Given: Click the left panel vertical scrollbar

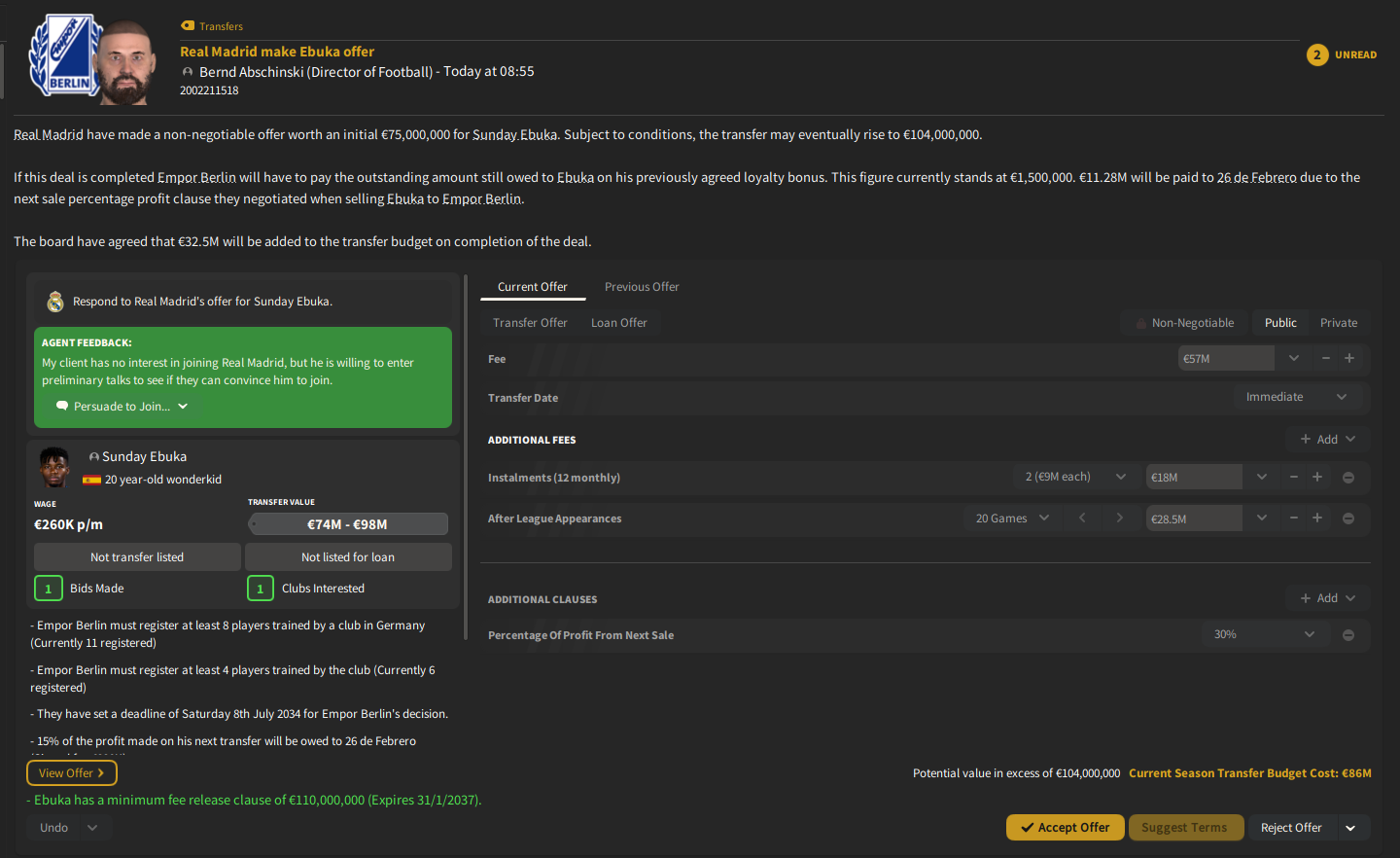Looking at the screenshot, I should click(467, 457).
